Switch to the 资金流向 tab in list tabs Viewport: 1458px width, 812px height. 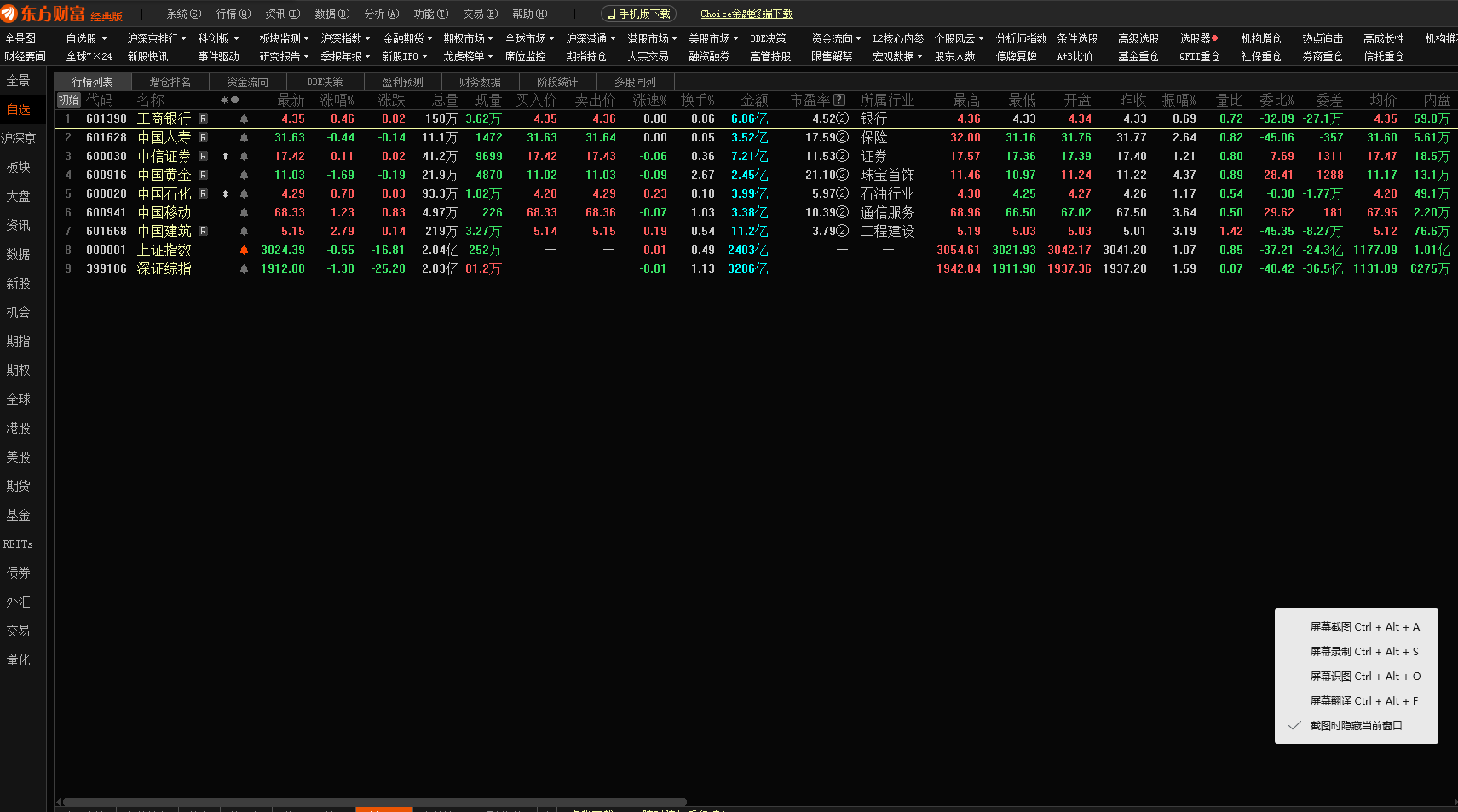click(x=247, y=83)
